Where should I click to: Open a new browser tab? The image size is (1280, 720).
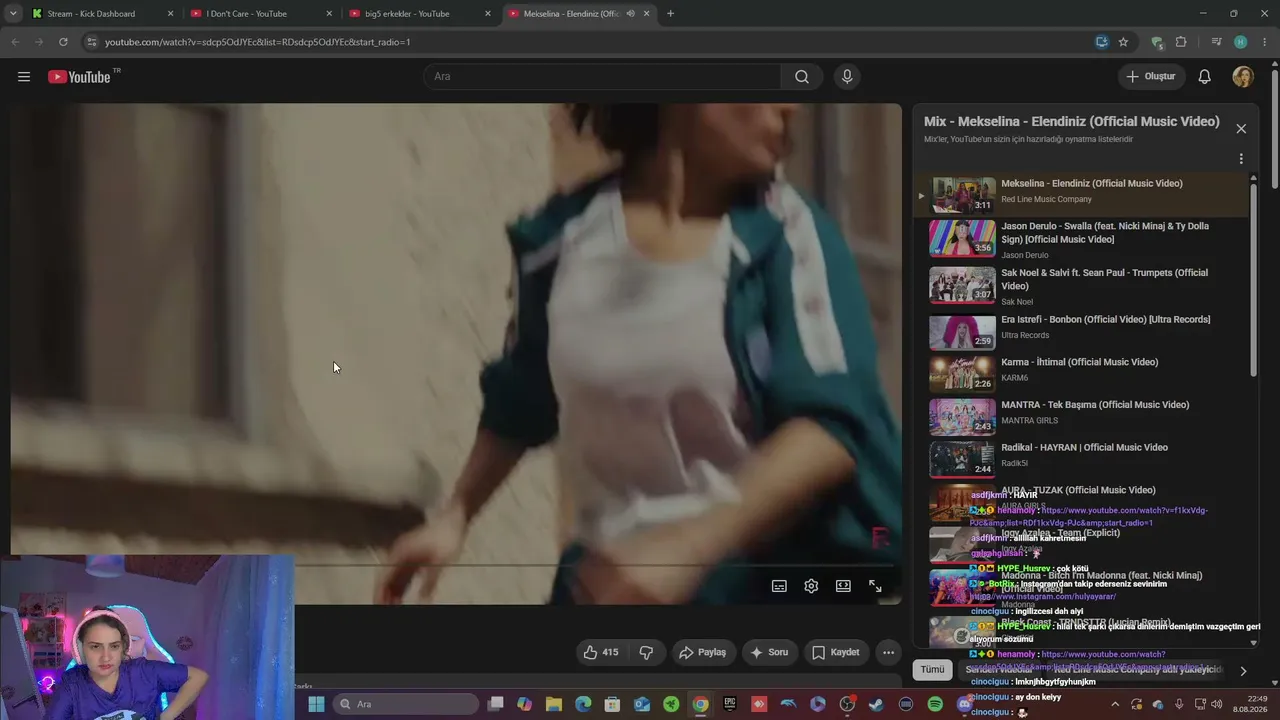coord(670,14)
